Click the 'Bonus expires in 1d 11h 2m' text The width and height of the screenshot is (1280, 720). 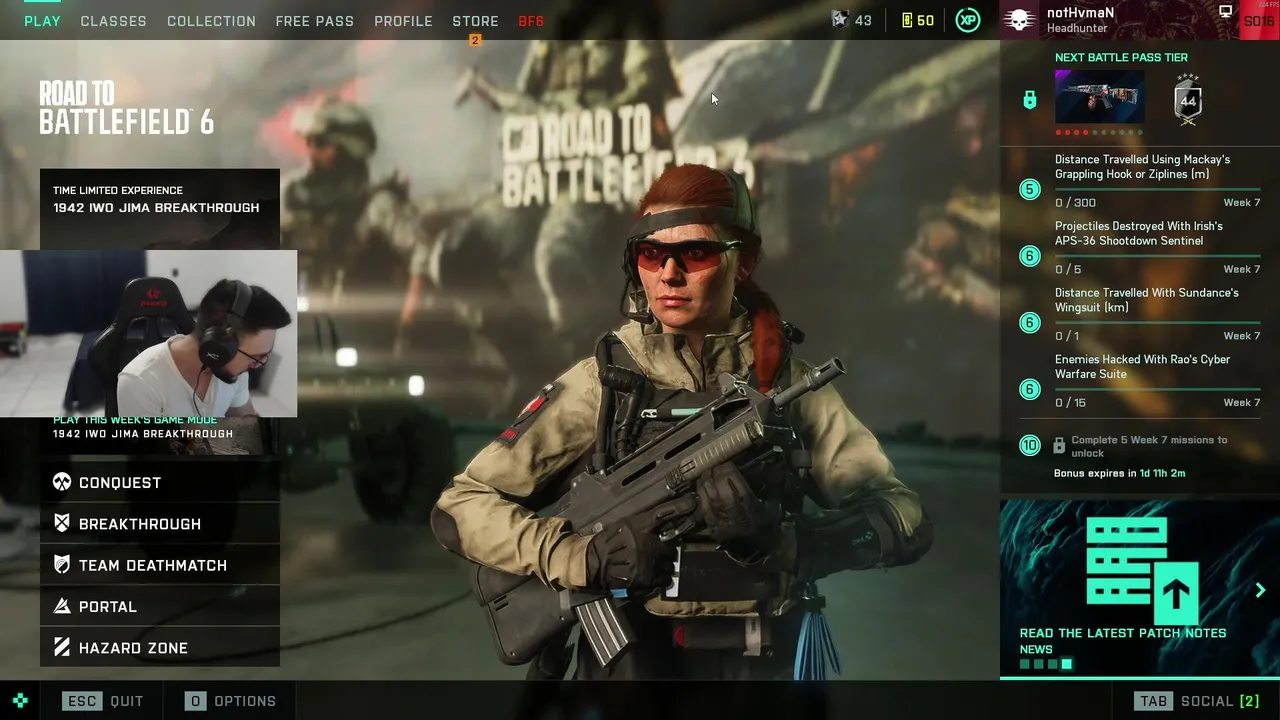click(1119, 473)
